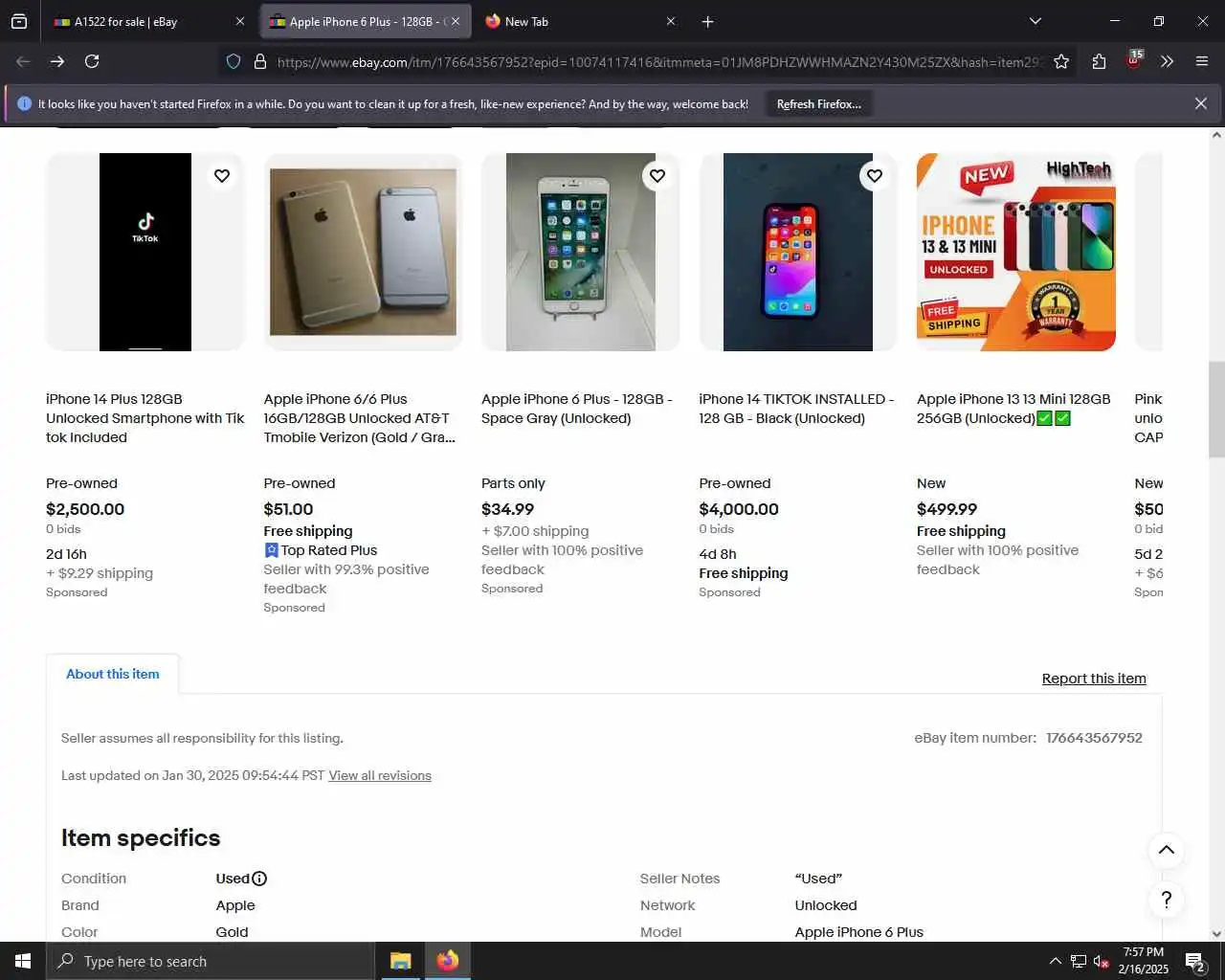Click the Top Rated Plus badge
Image resolution: width=1225 pixels, height=980 pixels.
click(x=321, y=550)
